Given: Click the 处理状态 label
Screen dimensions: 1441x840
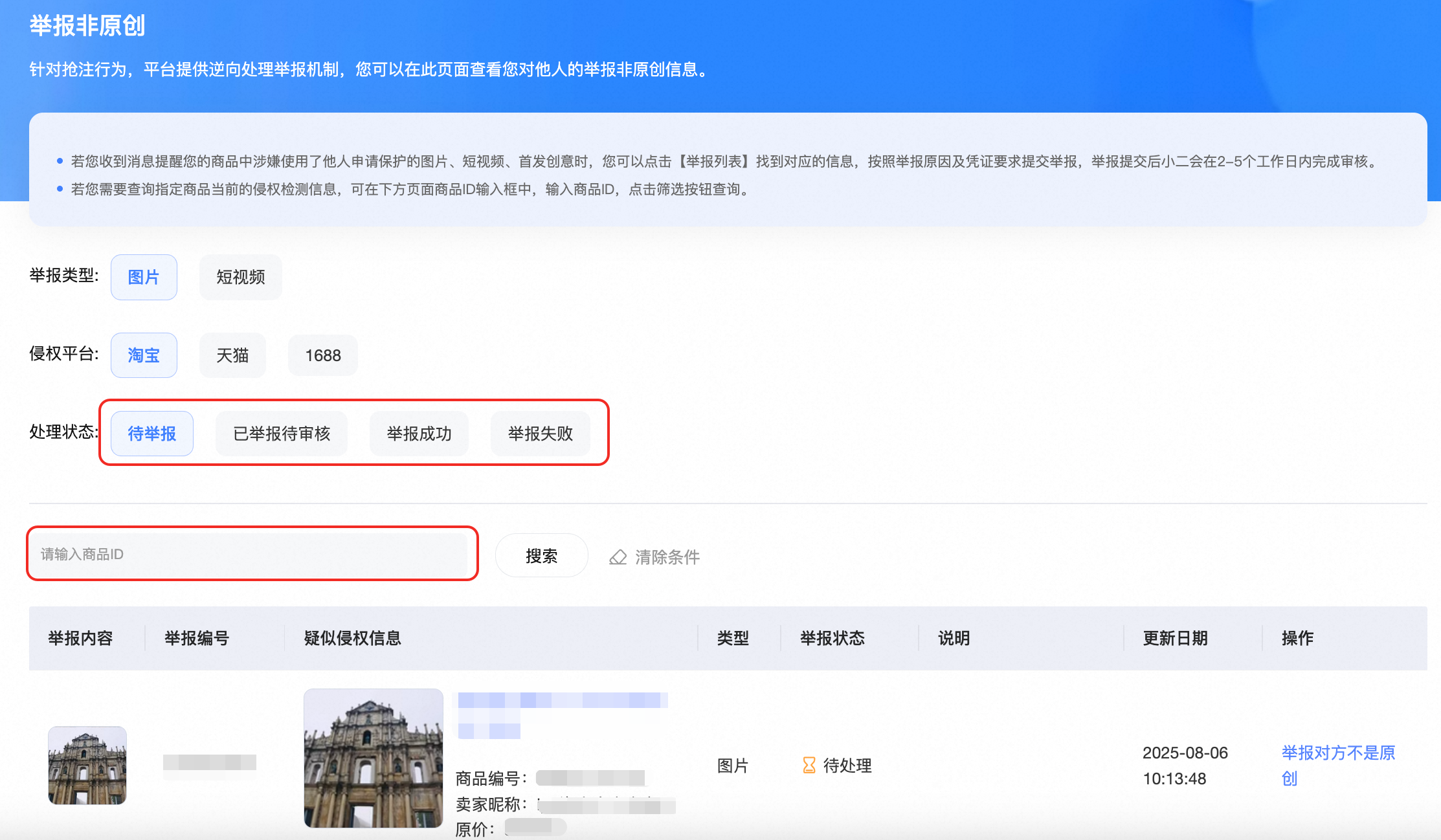Looking at the screenshot, I should (64, 432).
